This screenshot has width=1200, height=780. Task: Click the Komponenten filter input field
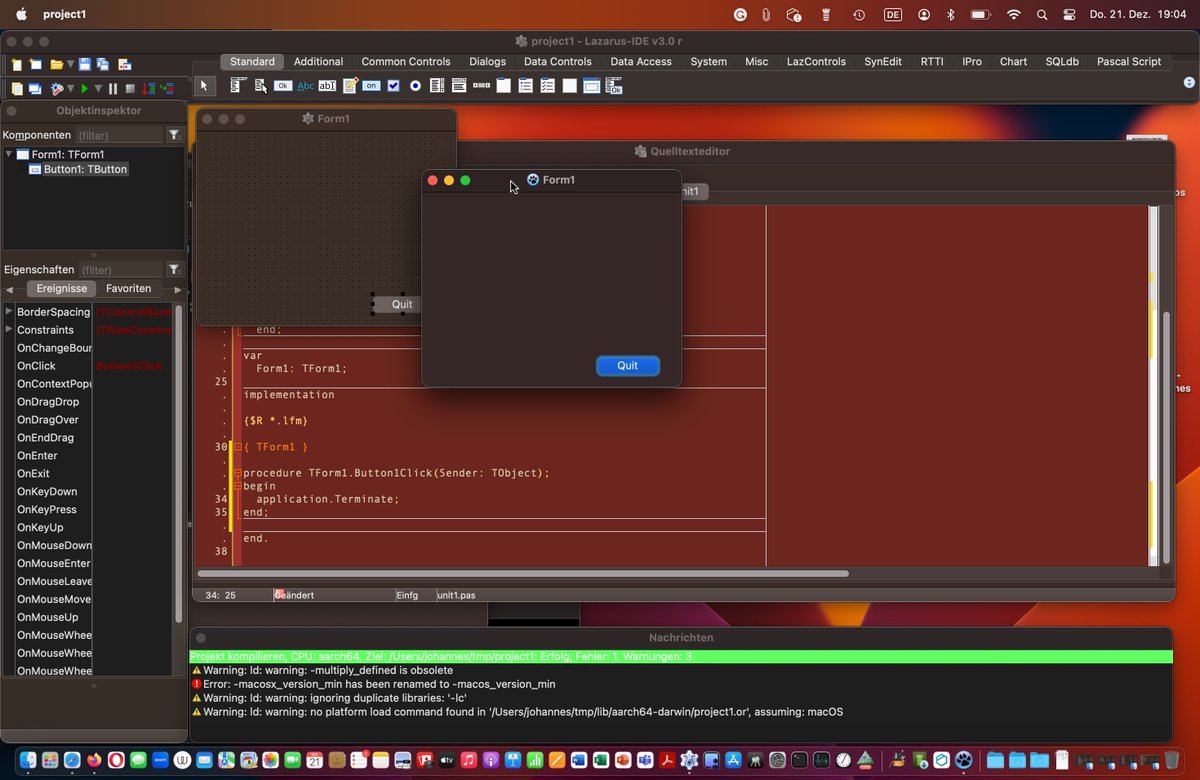pyautogui.click(x=119, y=134)
